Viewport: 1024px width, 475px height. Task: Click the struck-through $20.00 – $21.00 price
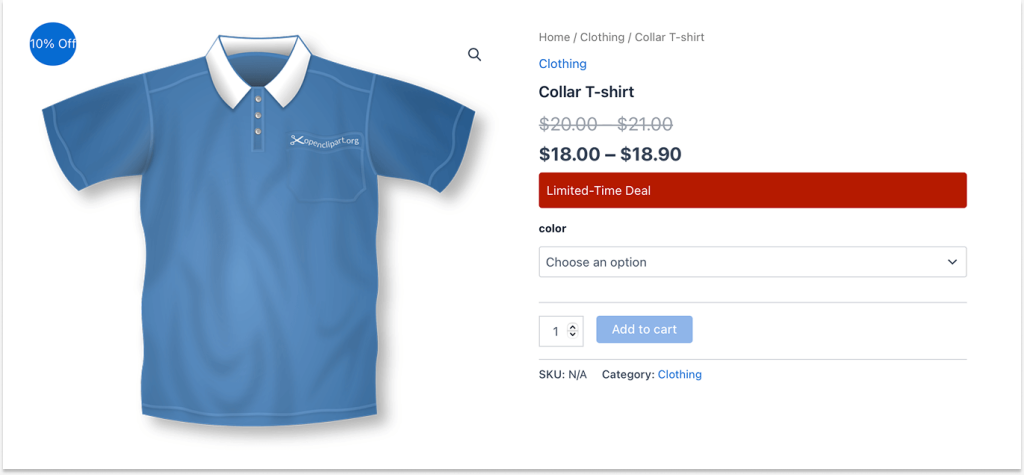605,124
